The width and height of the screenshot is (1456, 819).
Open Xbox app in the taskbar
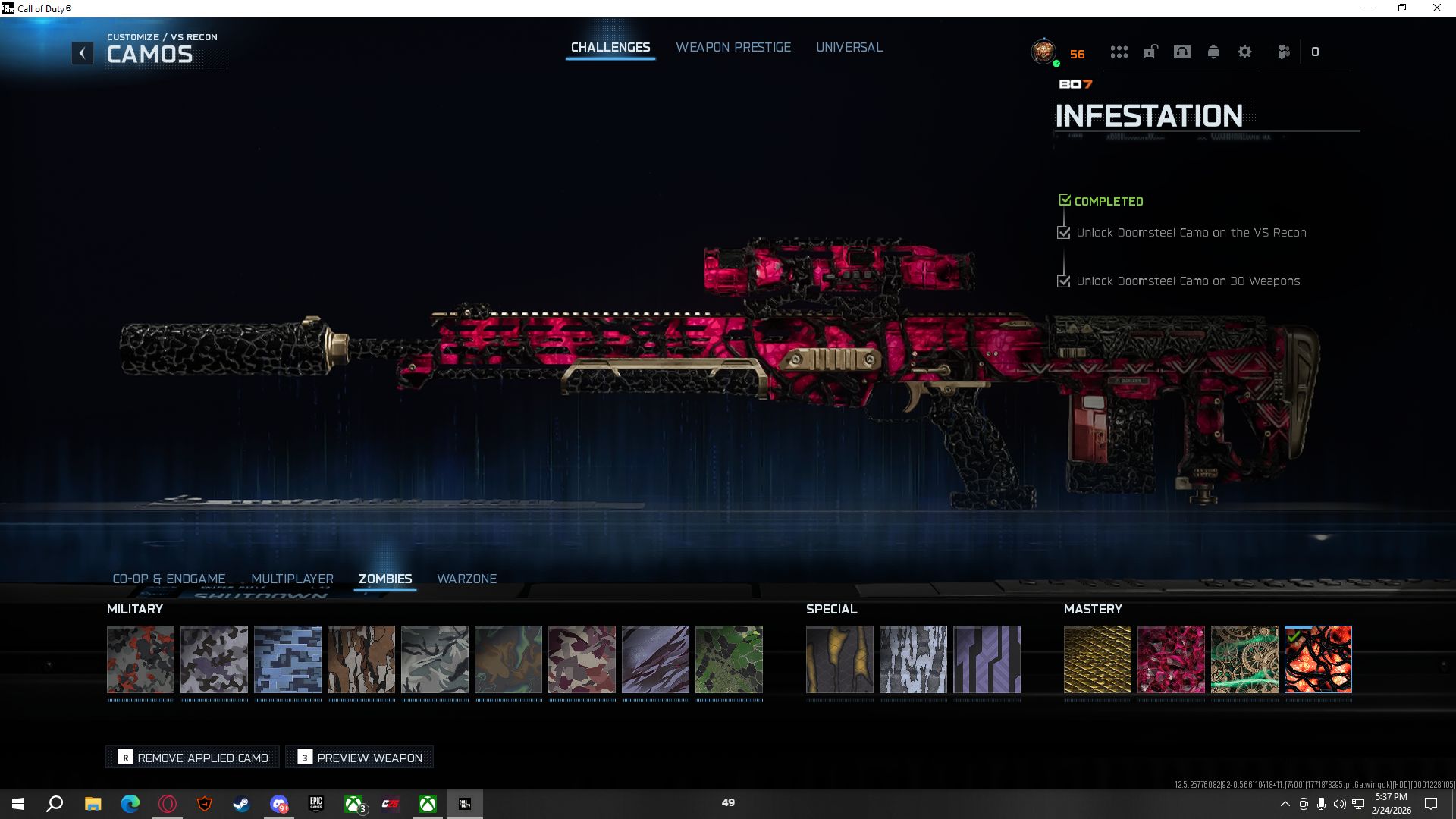[x=428, y=804]
